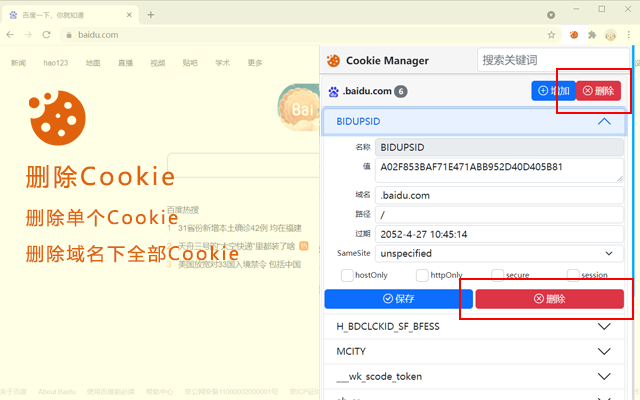Open the 更多 menu in Baidu nav
Viewport: 640px width, 400px height.
click(255, 63)
